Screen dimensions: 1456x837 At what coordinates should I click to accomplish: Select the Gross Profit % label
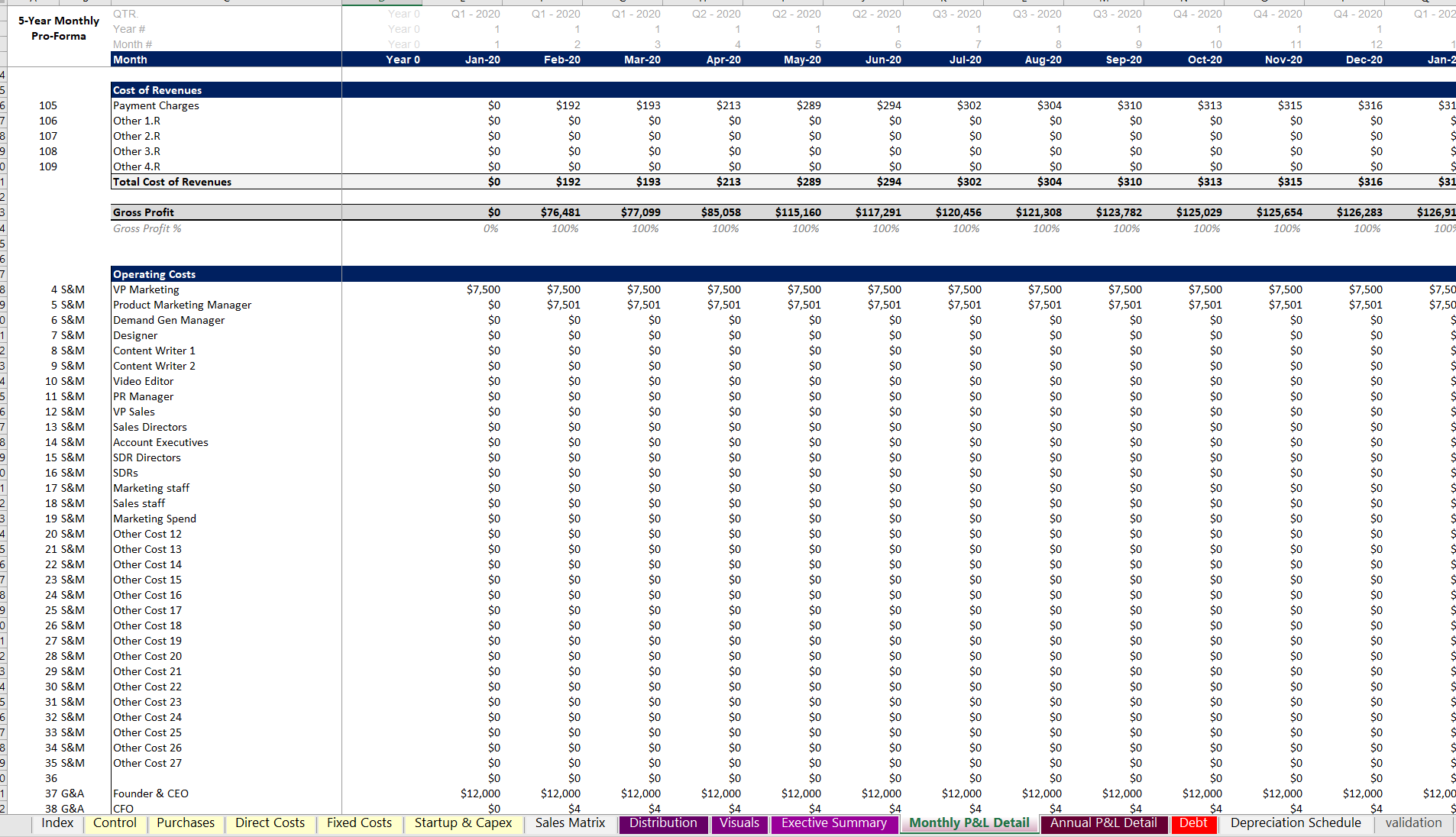click(147, 228)
